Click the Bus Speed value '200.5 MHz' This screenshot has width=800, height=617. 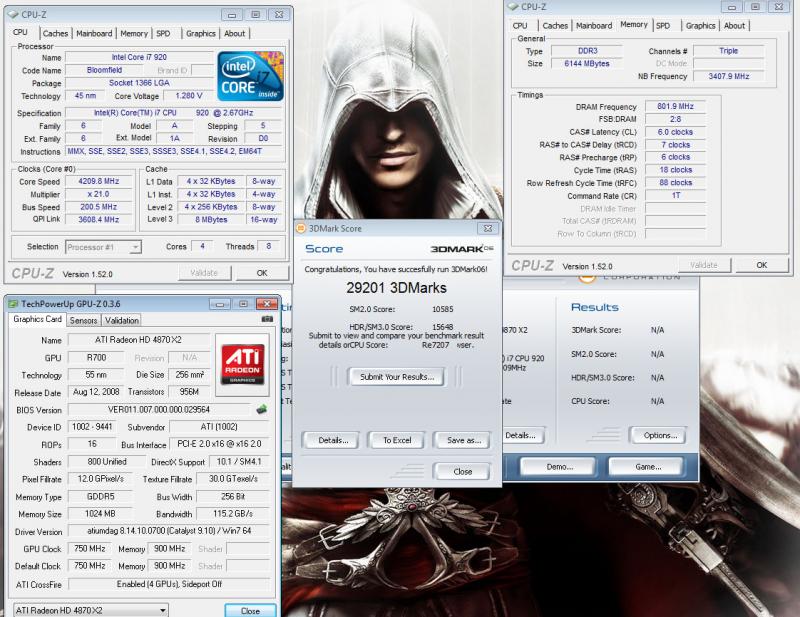click(98, 207)
